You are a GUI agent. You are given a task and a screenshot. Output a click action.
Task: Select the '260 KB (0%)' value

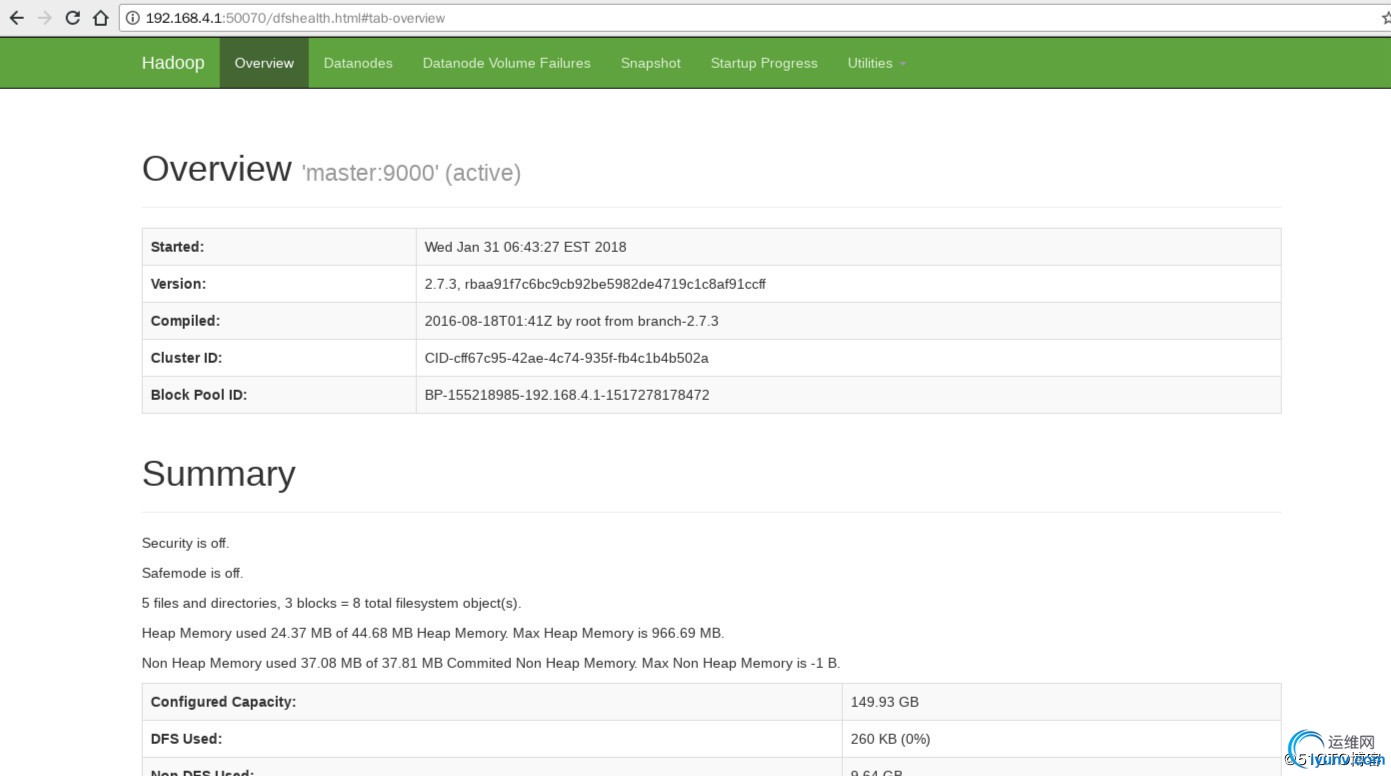890,739
